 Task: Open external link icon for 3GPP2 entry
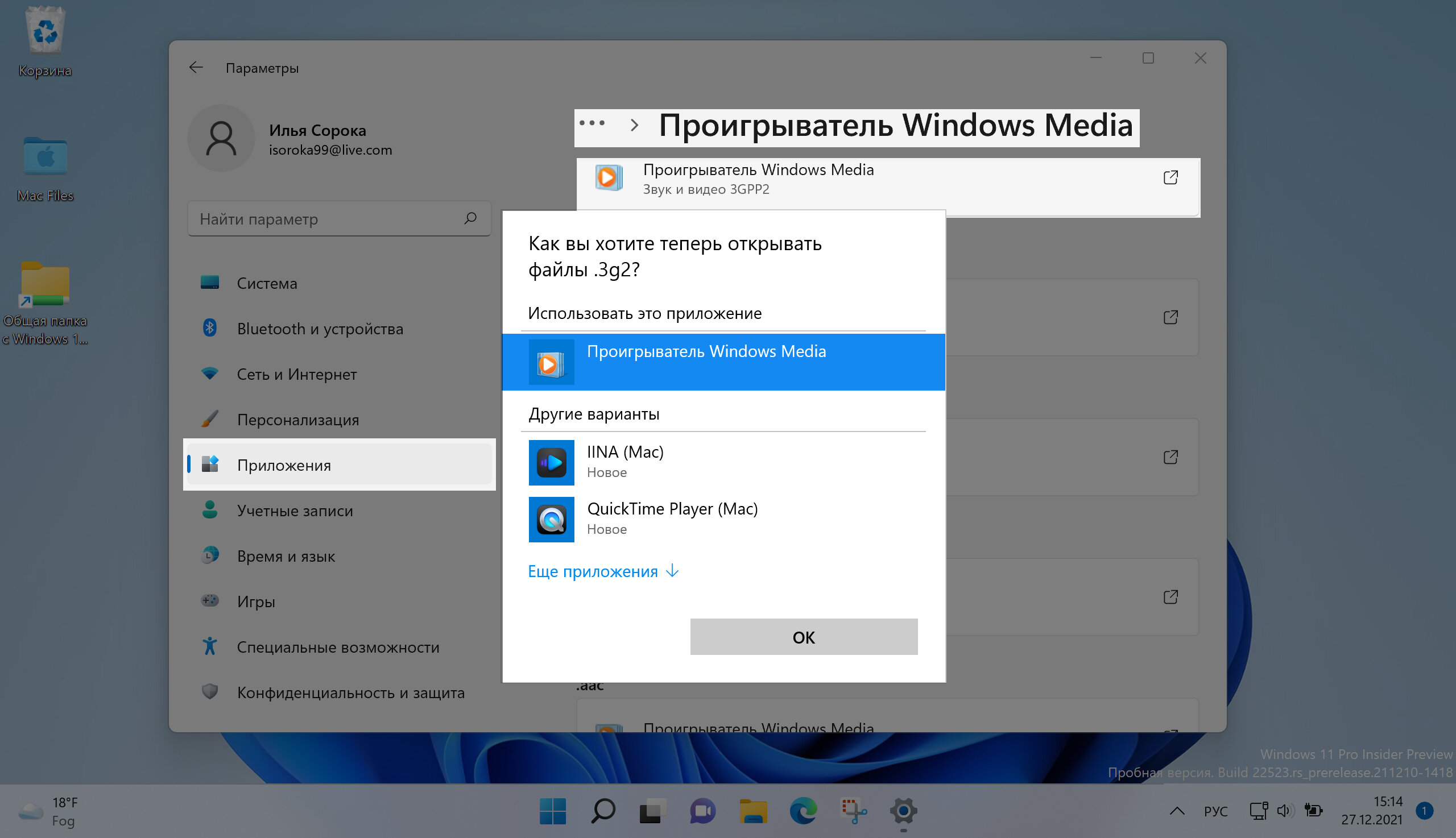click(x=1170, y=178)
